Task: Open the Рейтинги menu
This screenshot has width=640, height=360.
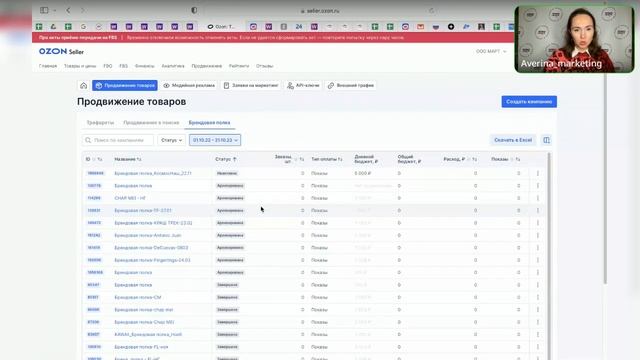Action: 239,66
